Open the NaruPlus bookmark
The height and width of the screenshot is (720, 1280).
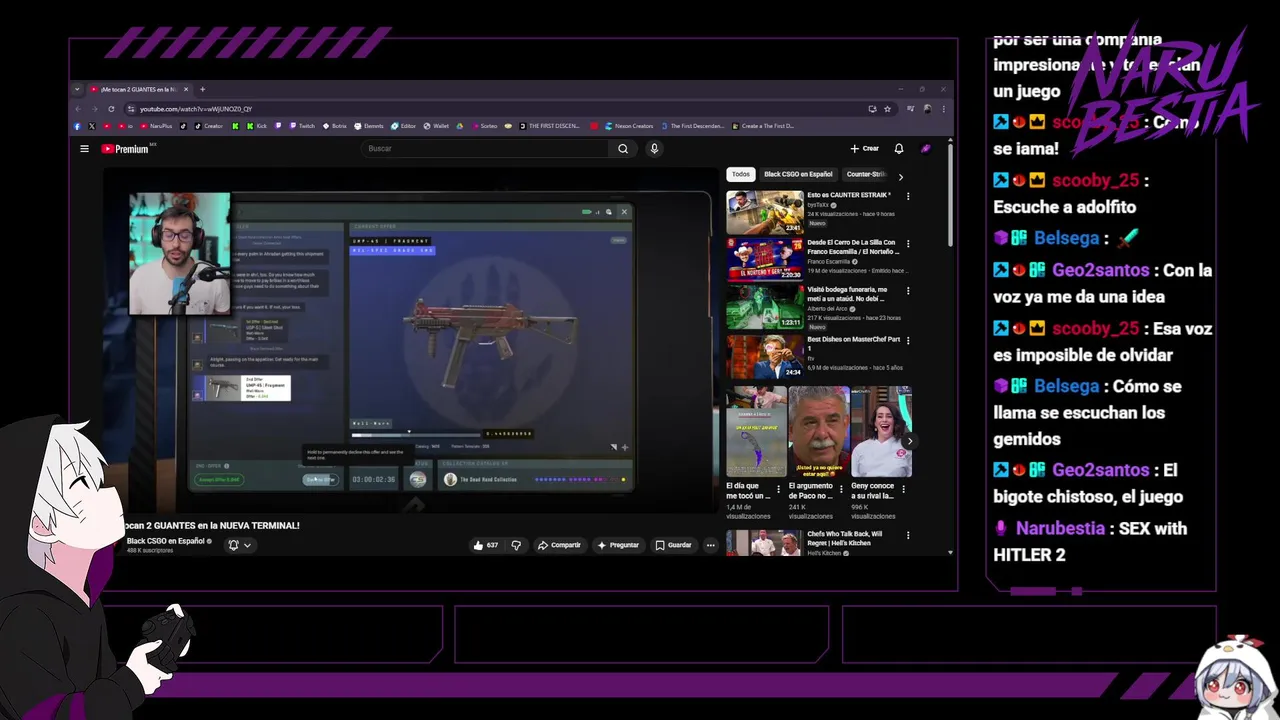pos(156,126)
